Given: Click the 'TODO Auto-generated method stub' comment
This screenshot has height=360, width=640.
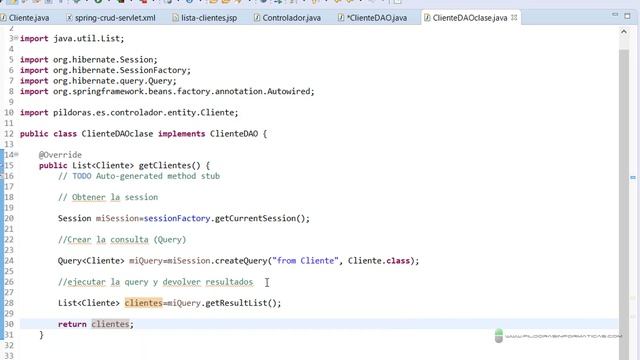Looking at the screenshot, I should (146, 176).
